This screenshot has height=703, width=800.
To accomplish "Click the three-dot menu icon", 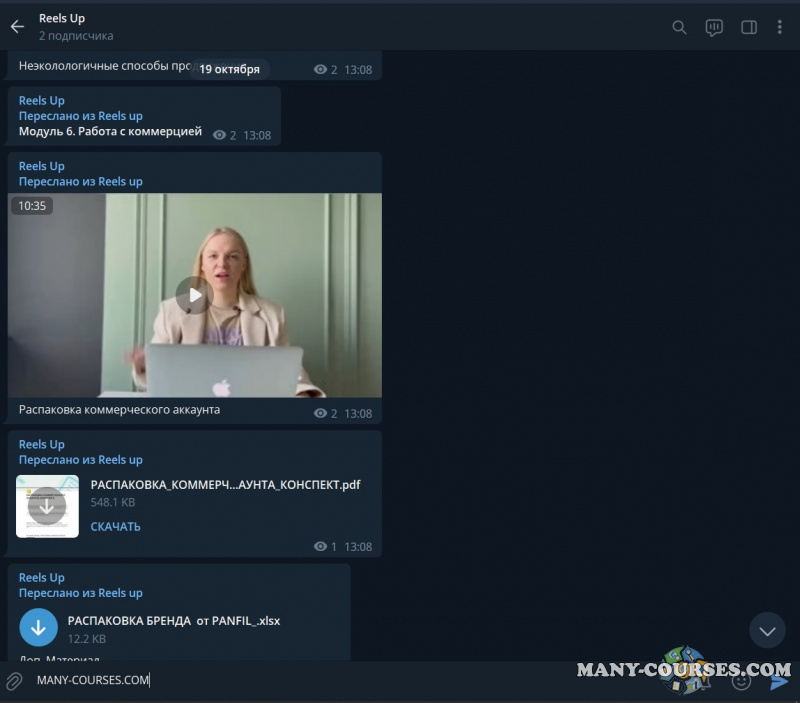I will (780, 27).
